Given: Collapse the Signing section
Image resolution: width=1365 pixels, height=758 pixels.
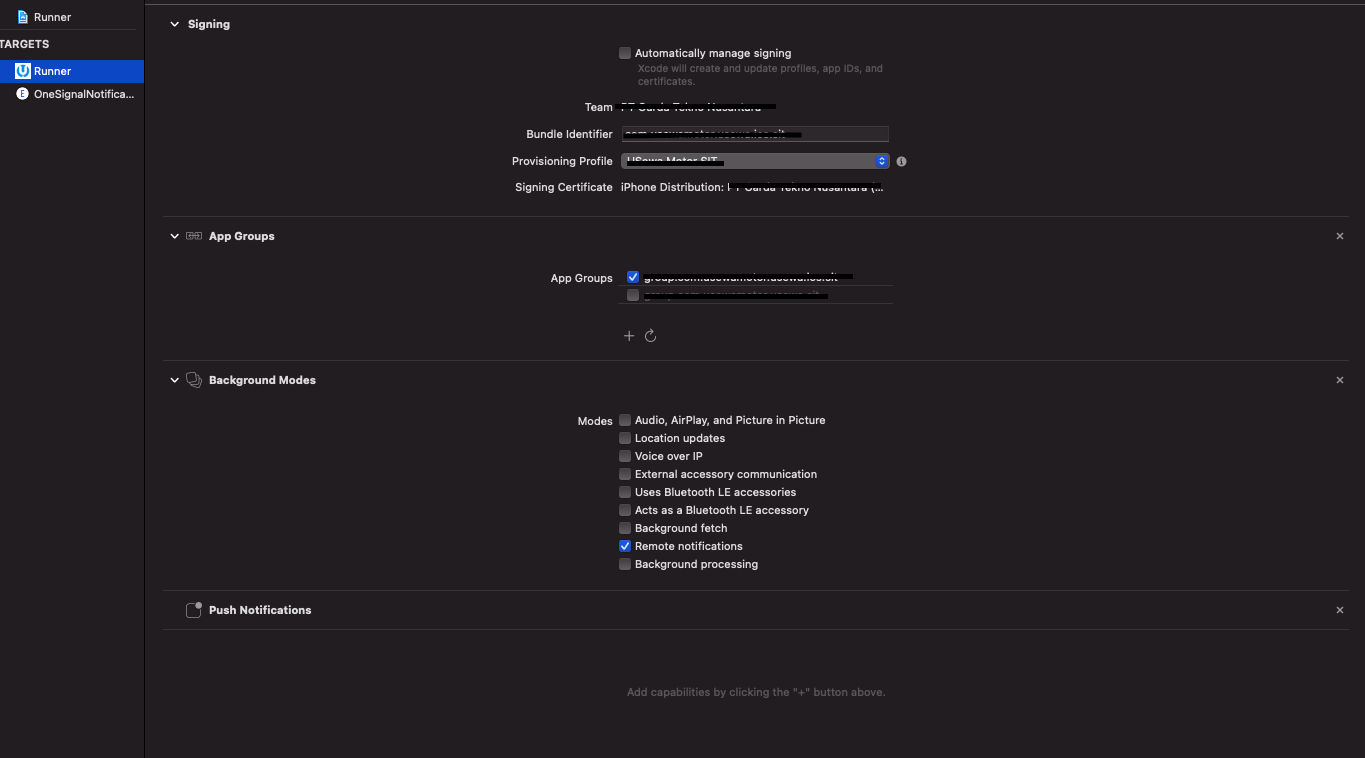Looking at the screenshot, I should point(174,23).
